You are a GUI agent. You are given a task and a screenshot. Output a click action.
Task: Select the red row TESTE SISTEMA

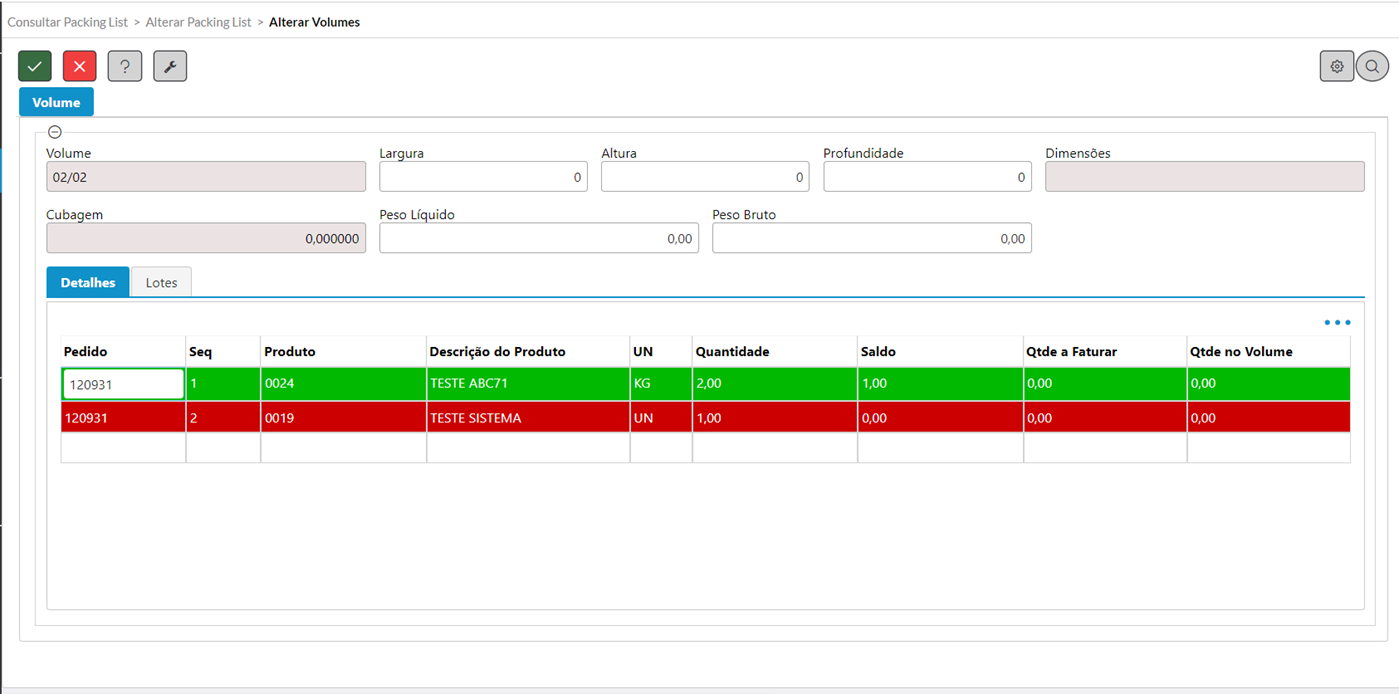pos(475,418)
